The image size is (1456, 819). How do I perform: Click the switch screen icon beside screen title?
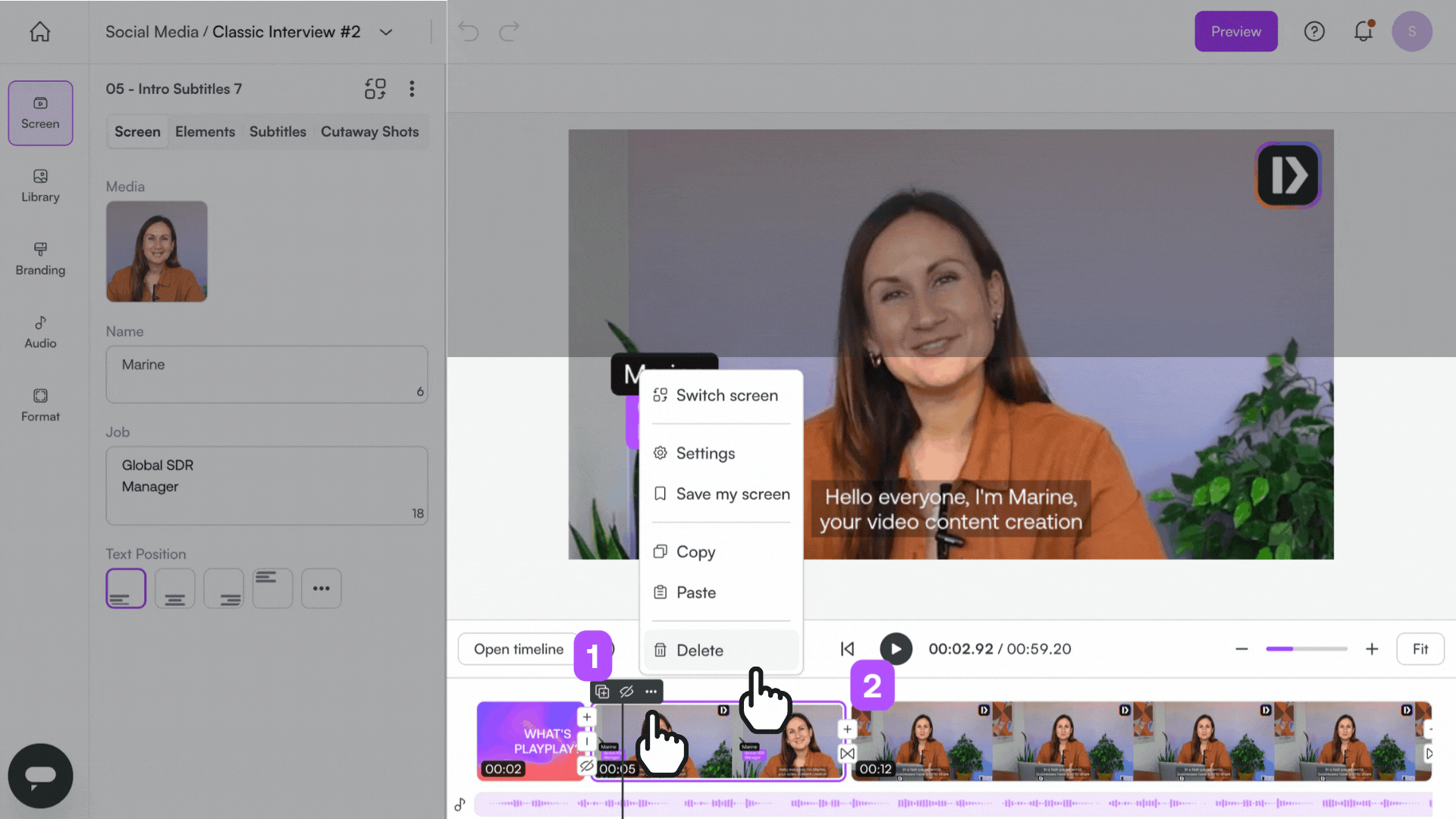coord(375,89)
